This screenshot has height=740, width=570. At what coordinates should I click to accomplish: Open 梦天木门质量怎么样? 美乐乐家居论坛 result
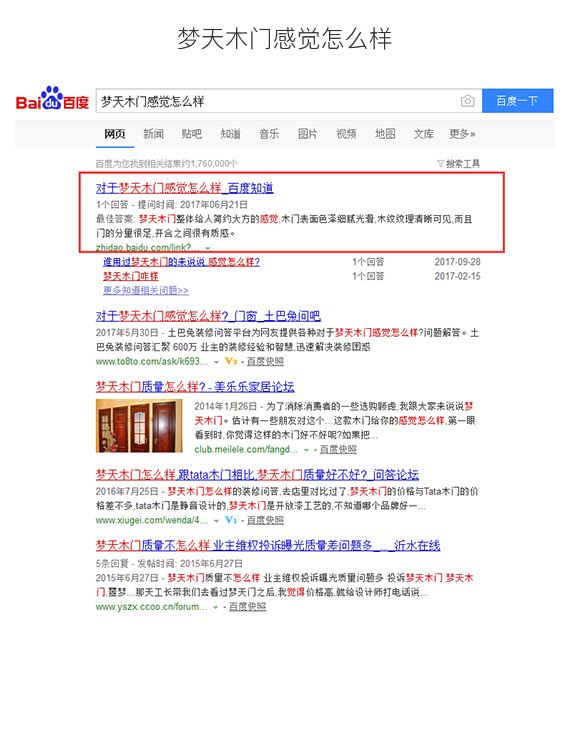(x=195, y=387)
